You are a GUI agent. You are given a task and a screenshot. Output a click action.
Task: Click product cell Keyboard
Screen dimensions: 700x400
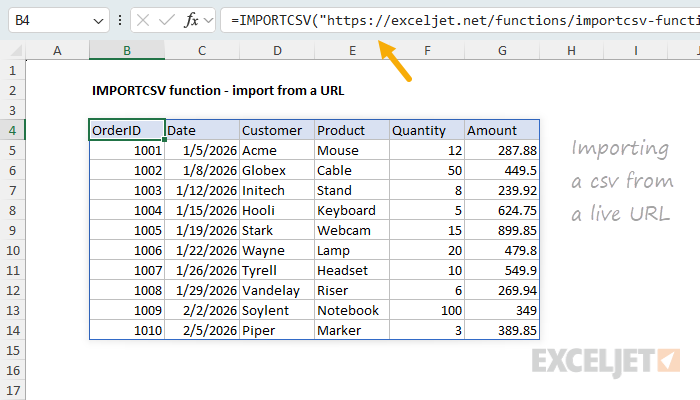pyautogui.click(x=352, y=210)
